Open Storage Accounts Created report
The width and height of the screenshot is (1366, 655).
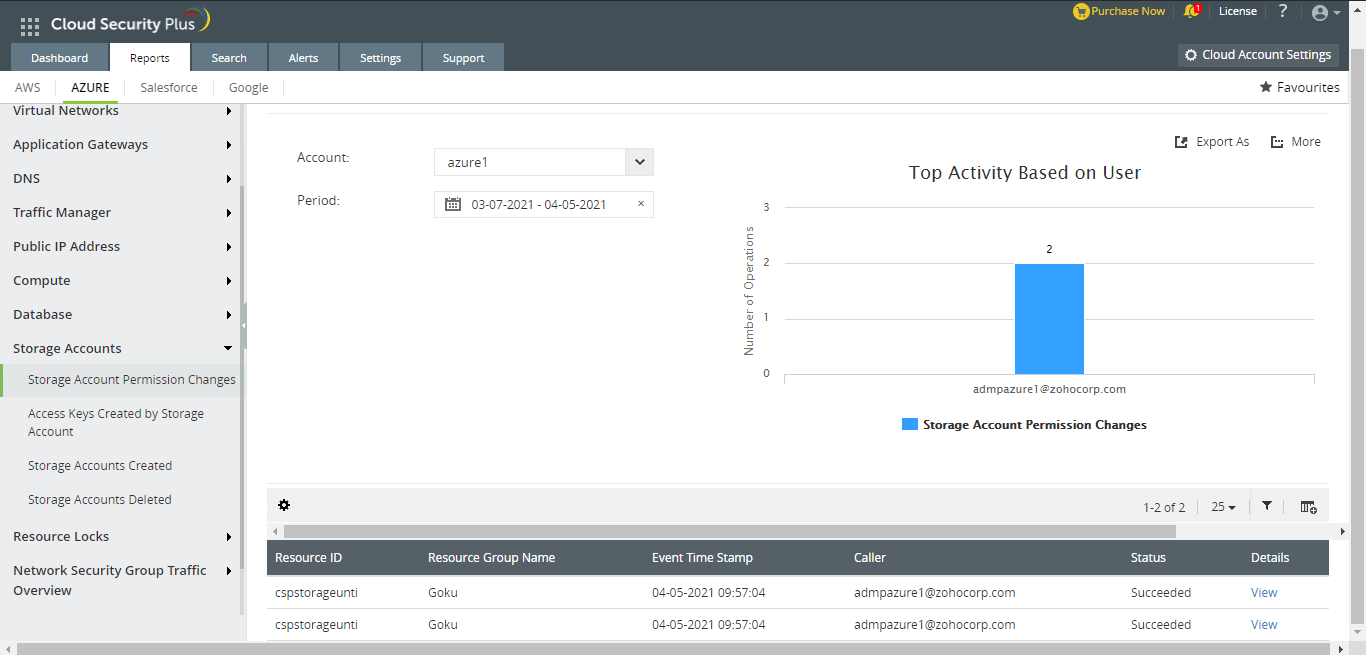[x=100, y=466]
